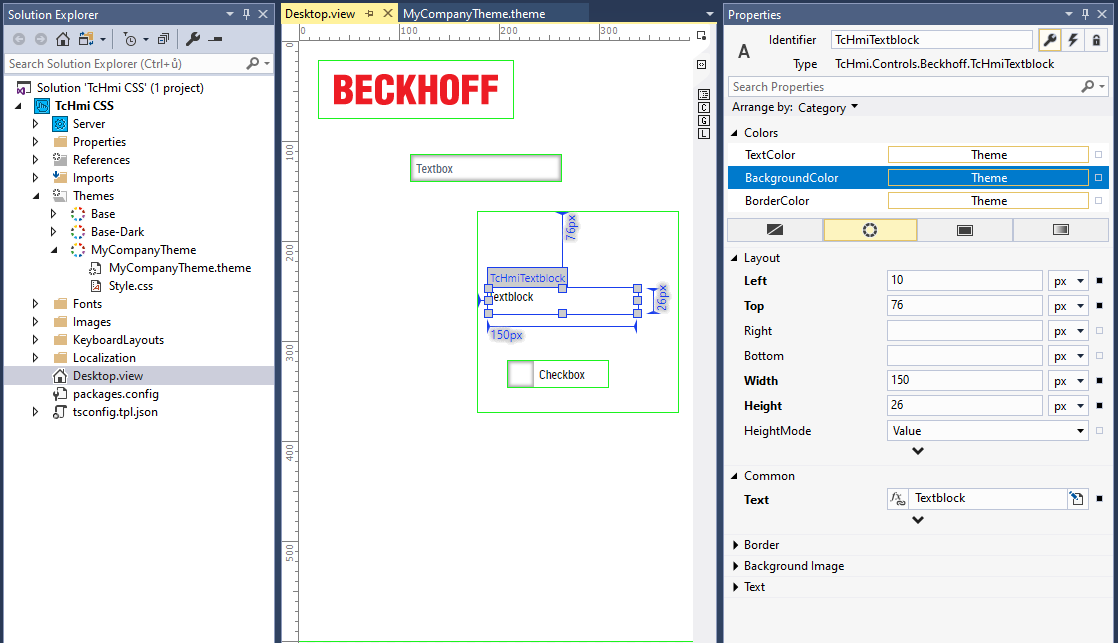
Task: Select the gradient color mode icon
Action: point(1061,230)
